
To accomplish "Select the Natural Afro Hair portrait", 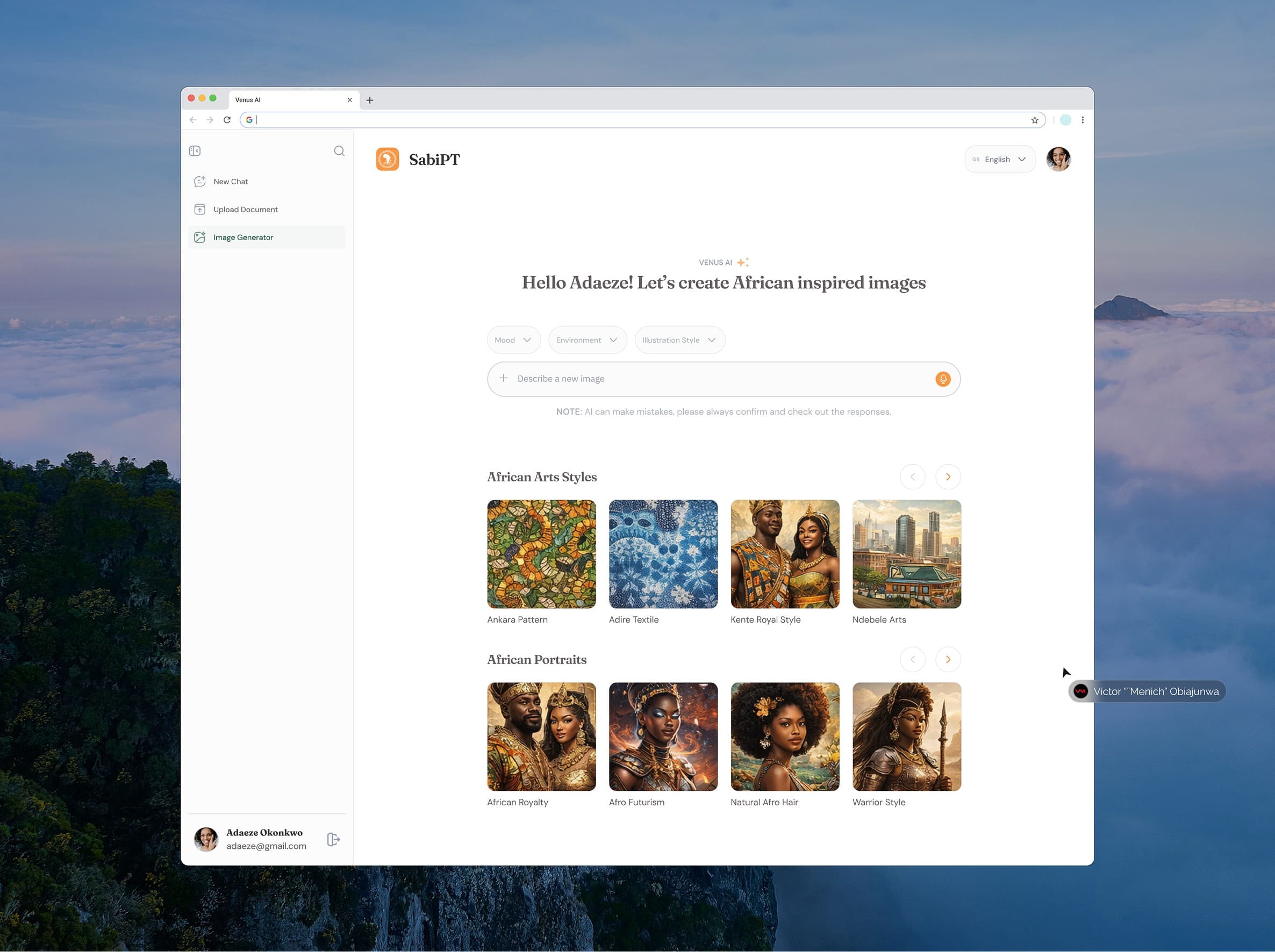I will click(x=785, y=737).
